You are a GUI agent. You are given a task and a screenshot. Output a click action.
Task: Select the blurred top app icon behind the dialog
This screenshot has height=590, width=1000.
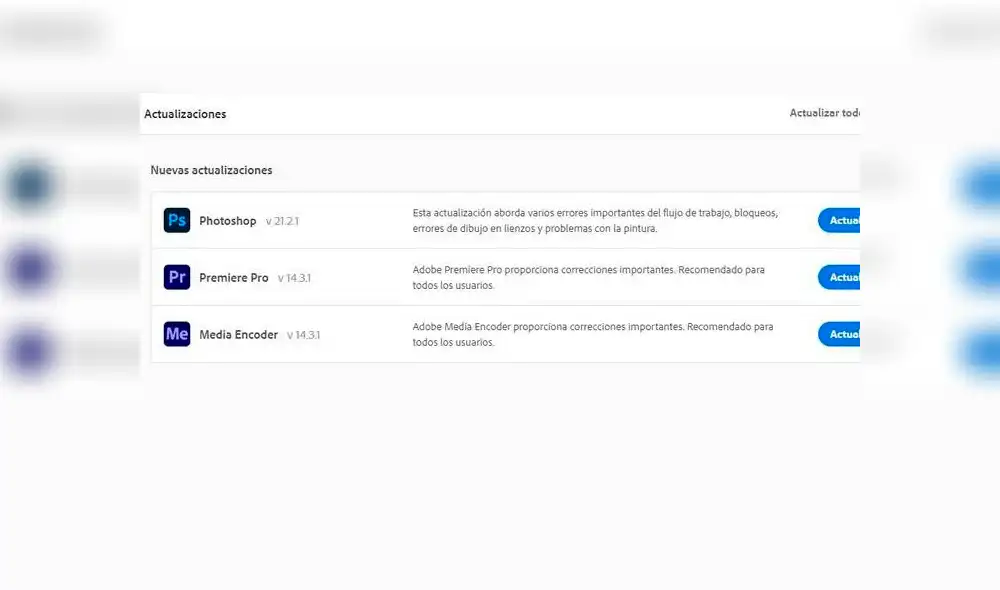tap(30, 186)
